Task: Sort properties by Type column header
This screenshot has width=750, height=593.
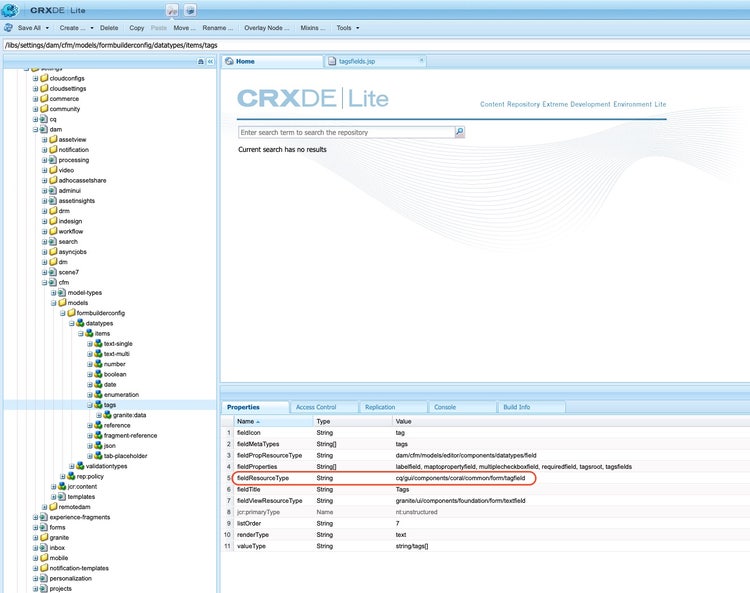Action: click(353, 421)
